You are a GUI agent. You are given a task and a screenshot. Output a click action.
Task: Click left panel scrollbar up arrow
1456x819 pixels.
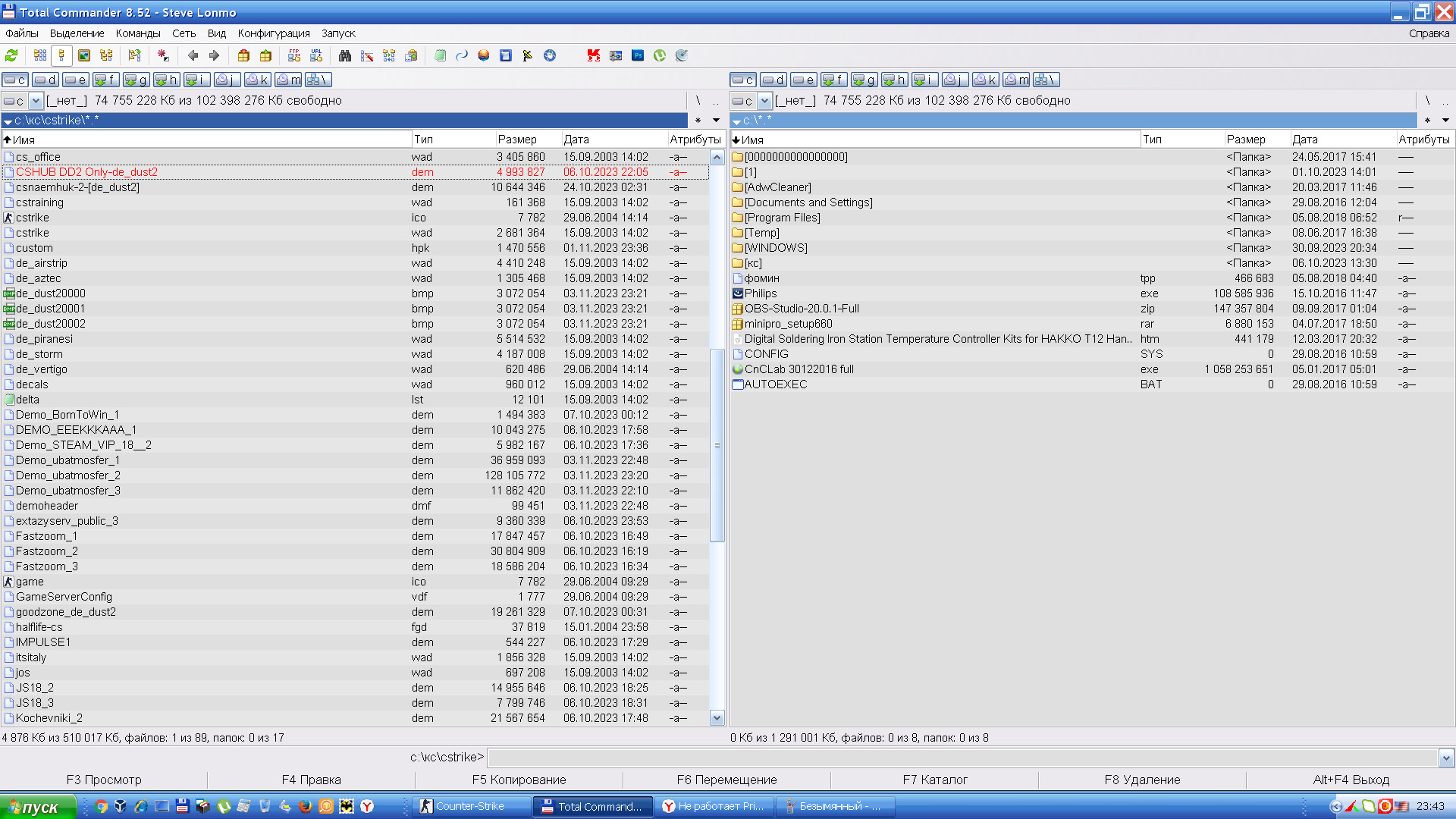point(717,157)
